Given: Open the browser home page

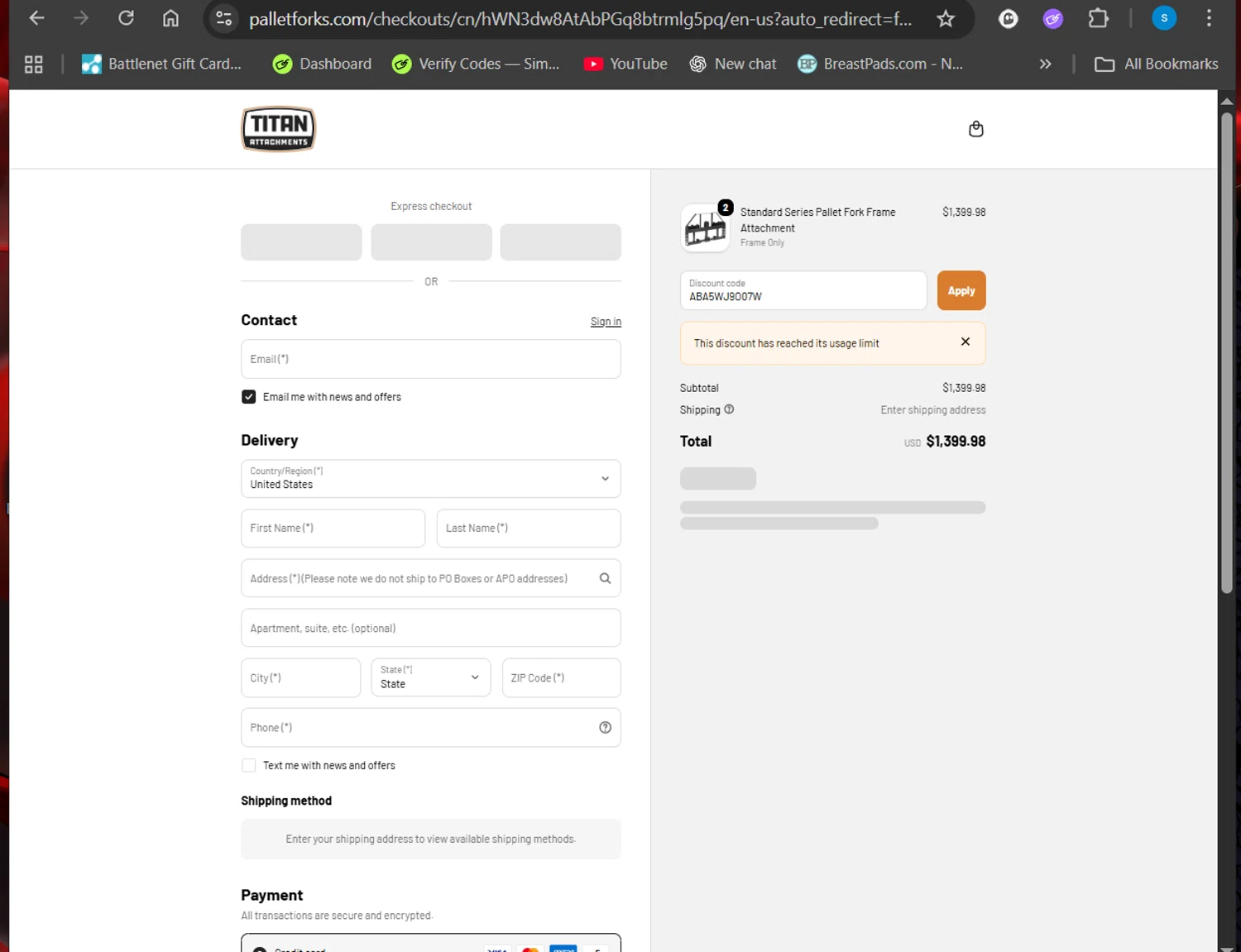Looking at the screenshot, I should coord(170,18).
